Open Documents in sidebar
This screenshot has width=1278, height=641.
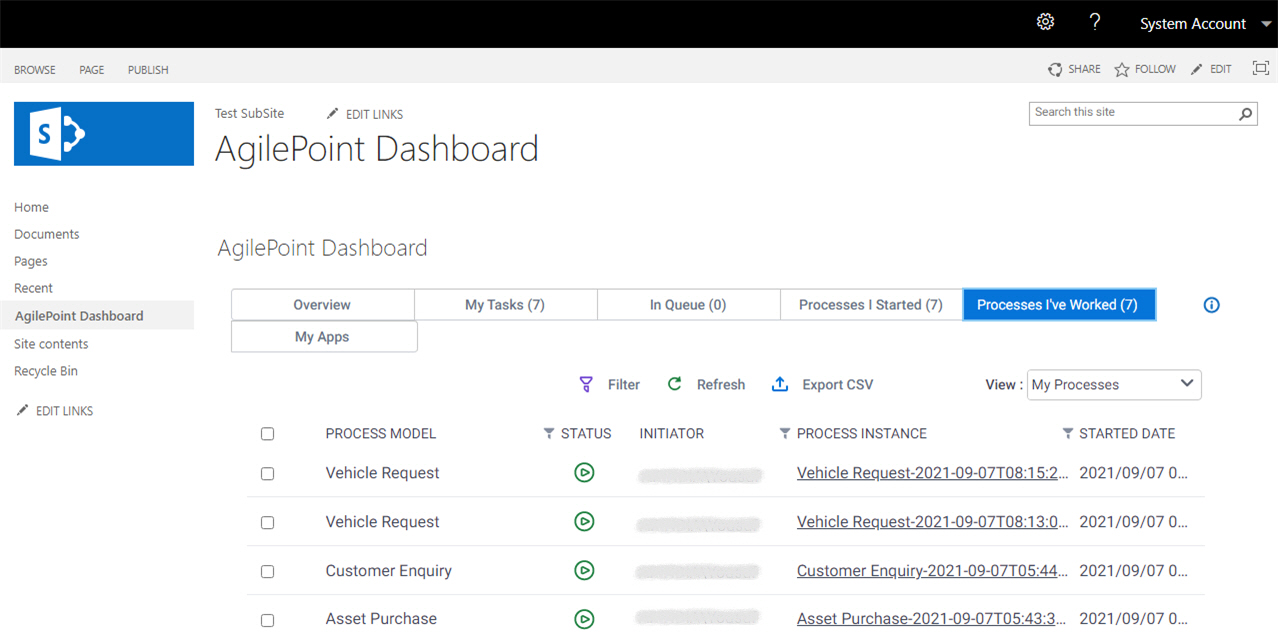[x=47, y=234]
